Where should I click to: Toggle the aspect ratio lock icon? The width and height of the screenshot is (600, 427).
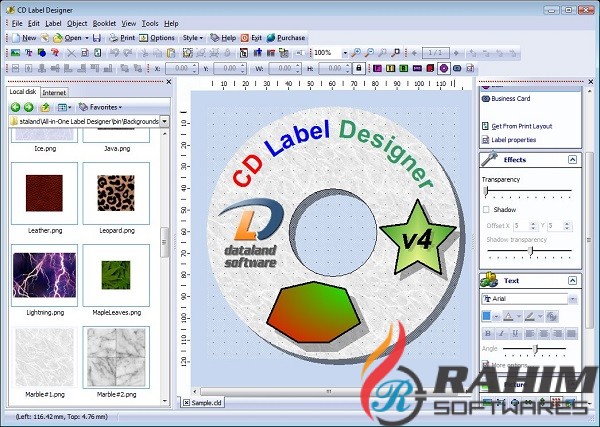[x=359, y=68]
